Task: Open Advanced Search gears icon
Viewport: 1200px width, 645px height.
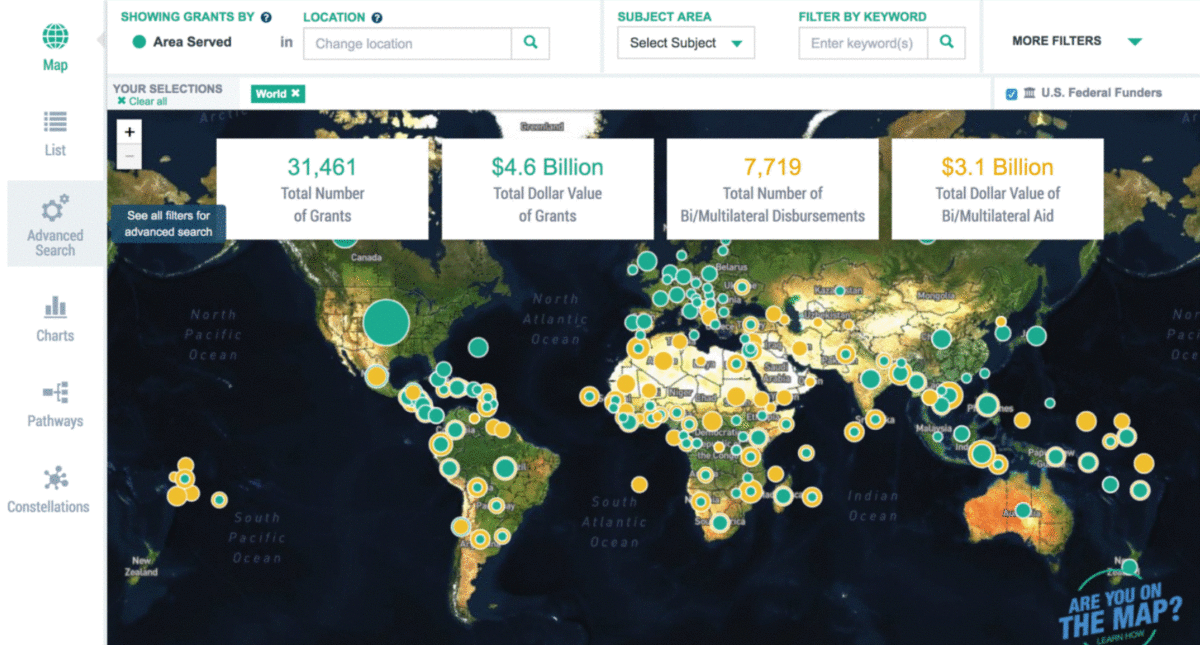Action: pos(55,209)
